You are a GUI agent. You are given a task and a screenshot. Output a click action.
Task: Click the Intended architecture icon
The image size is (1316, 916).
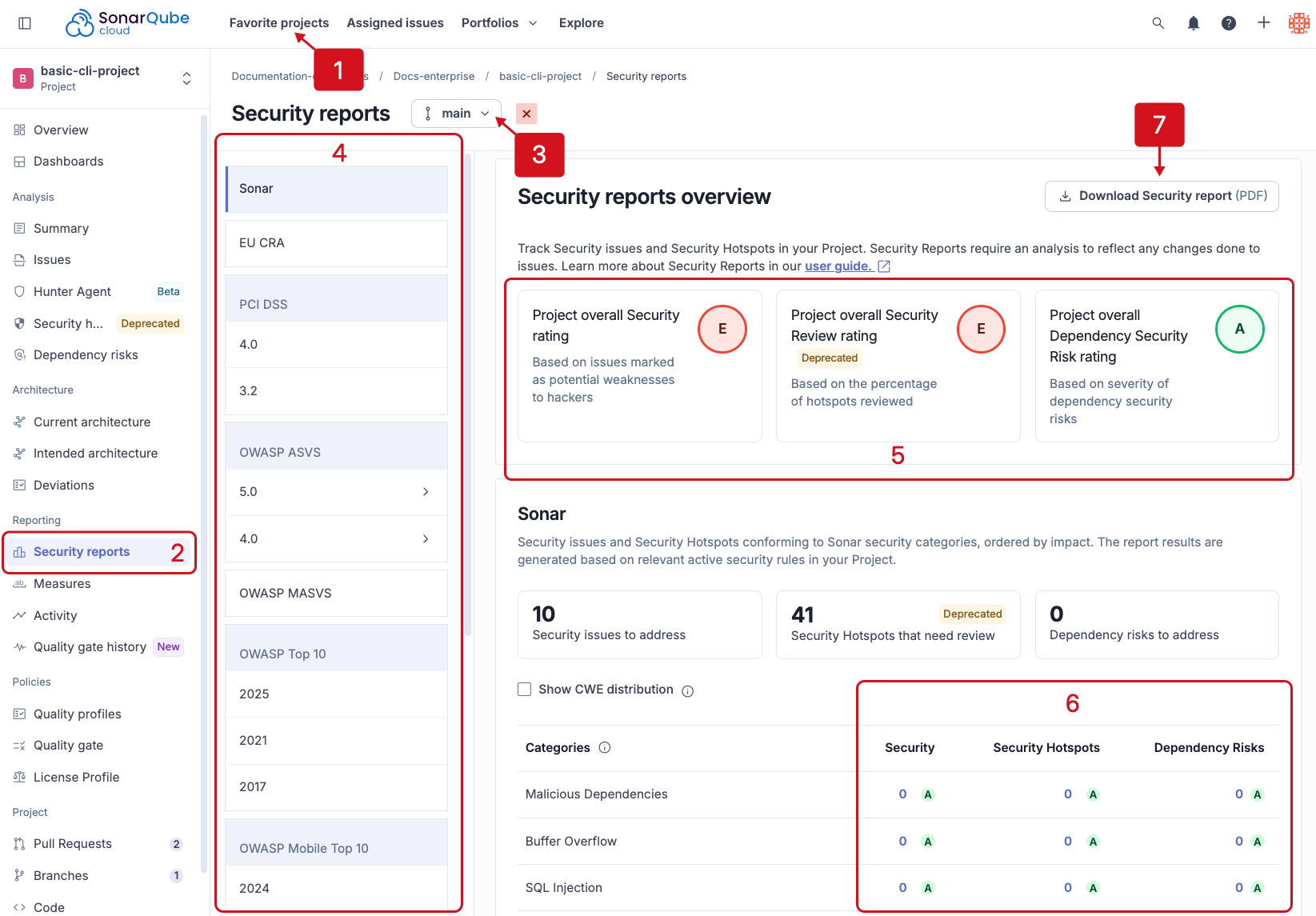click(x=20, y=454)
